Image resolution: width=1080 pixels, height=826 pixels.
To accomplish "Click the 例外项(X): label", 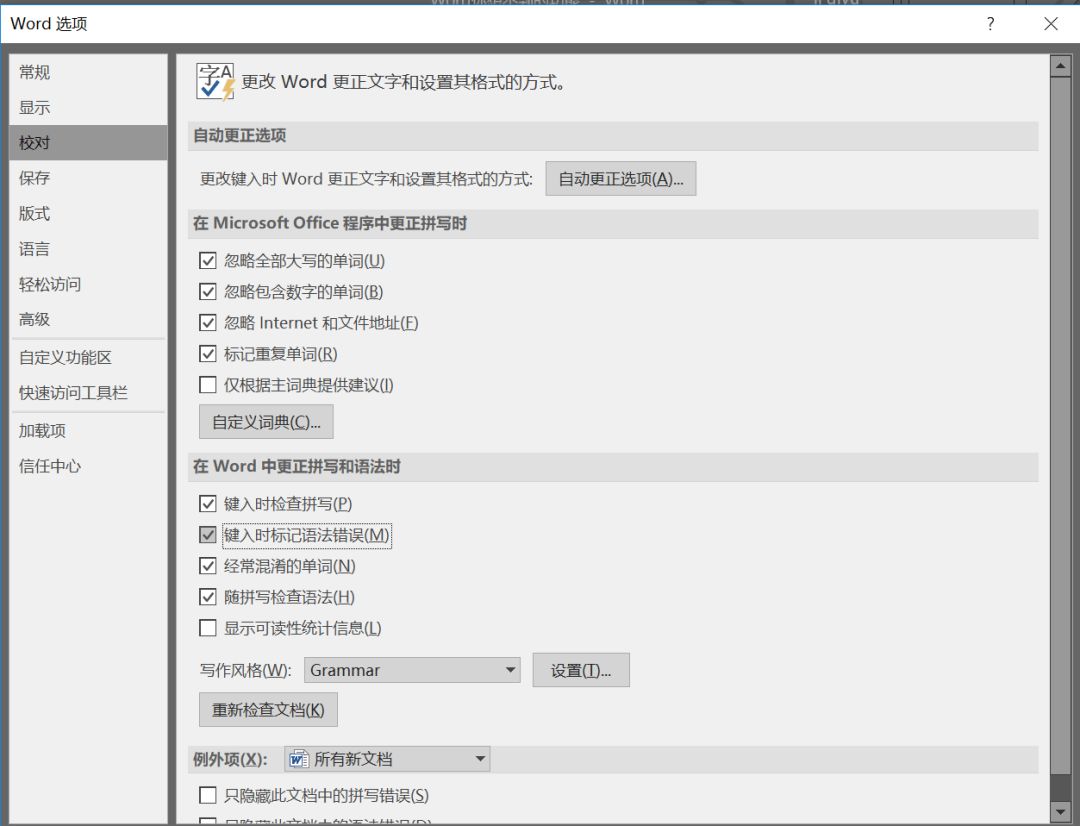I will [230, 759].
